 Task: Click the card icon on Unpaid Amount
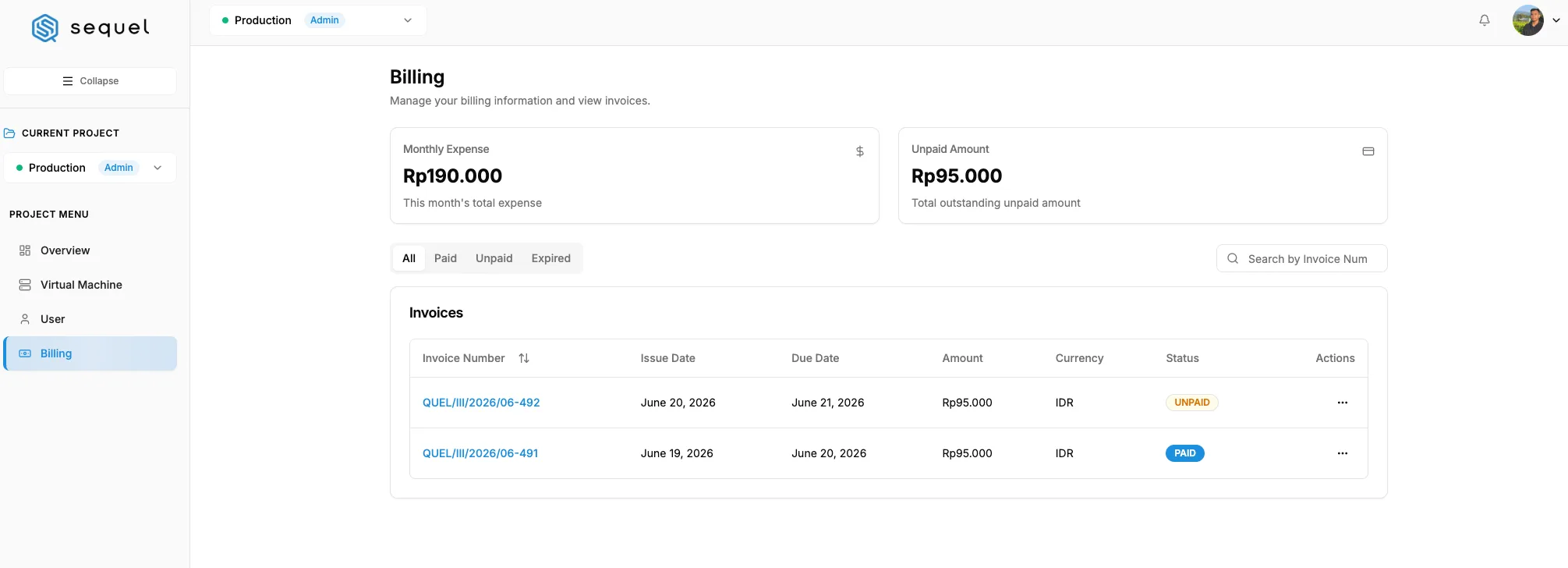(x=1368, y=151)
